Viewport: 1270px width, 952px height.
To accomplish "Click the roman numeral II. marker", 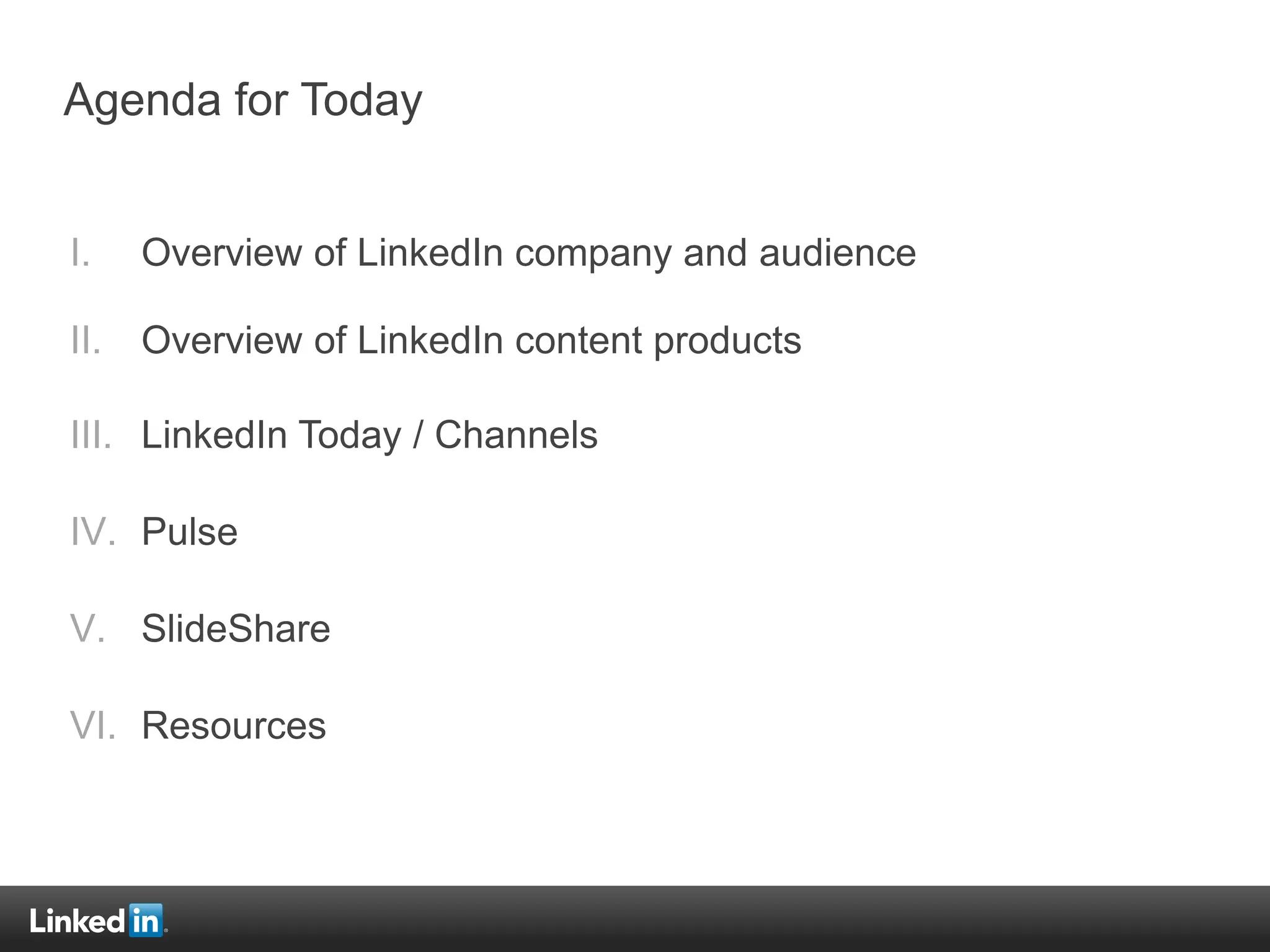I will pyautogui.click(x=86, y=340).
